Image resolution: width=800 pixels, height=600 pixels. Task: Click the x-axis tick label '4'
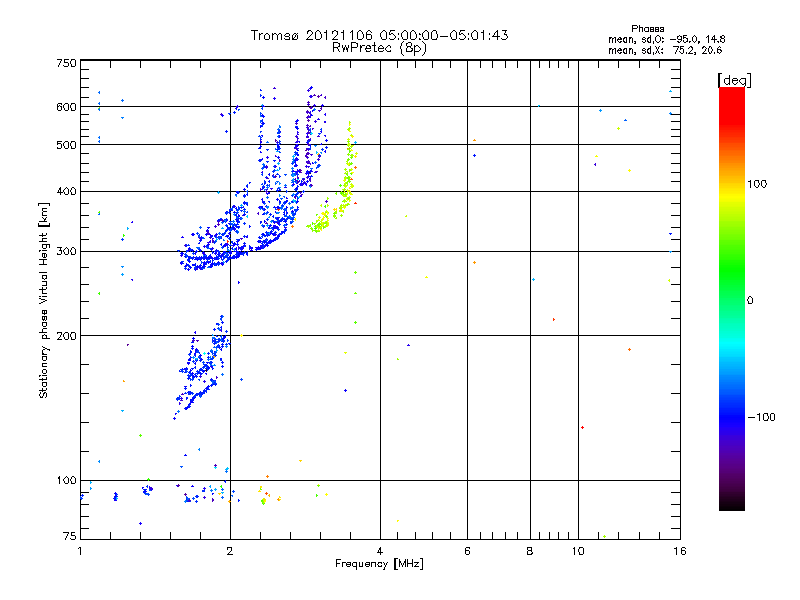pos(380,551)
